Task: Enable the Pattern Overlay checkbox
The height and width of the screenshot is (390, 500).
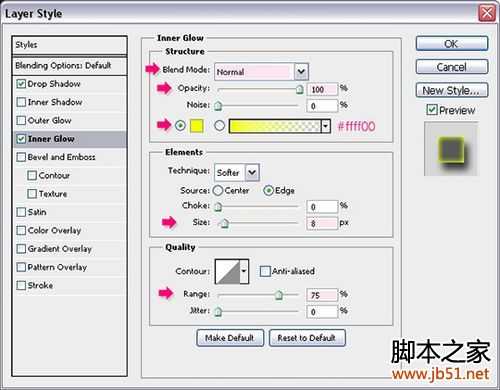Action: (x=21, y=267)
